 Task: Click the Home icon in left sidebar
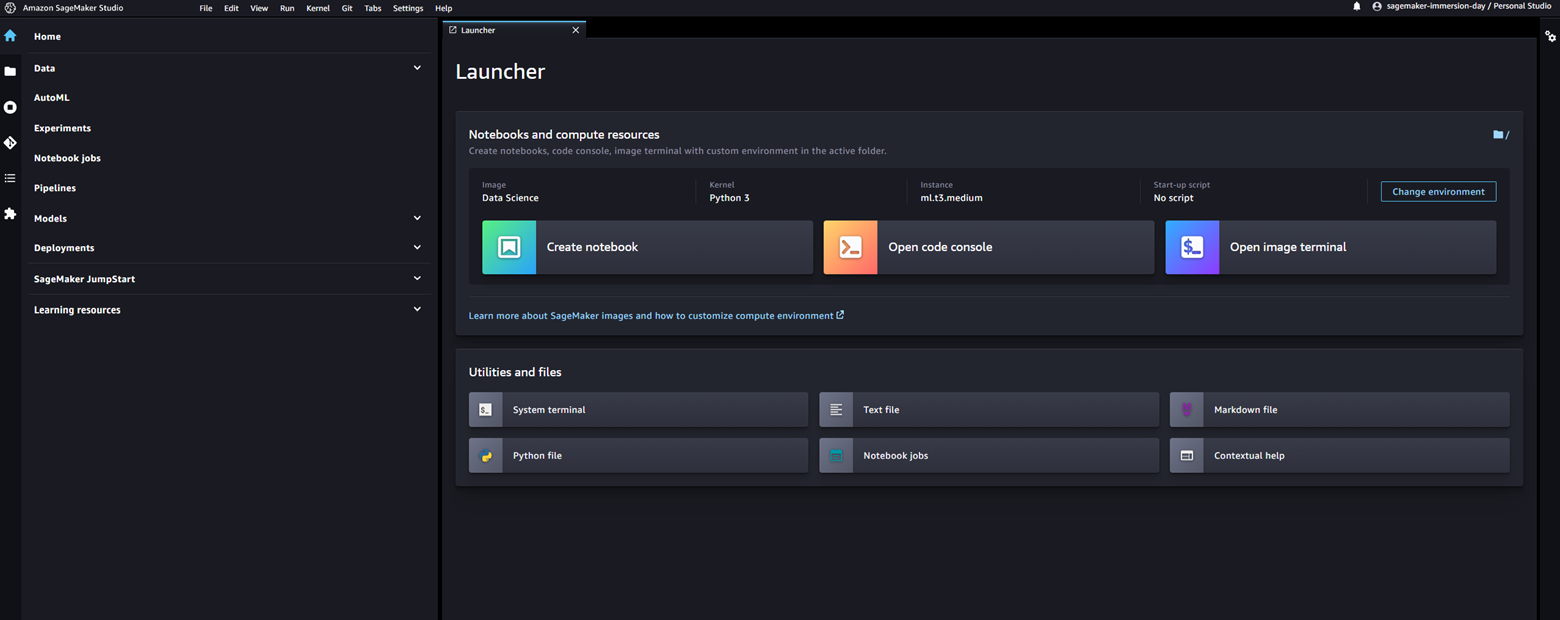10,36
